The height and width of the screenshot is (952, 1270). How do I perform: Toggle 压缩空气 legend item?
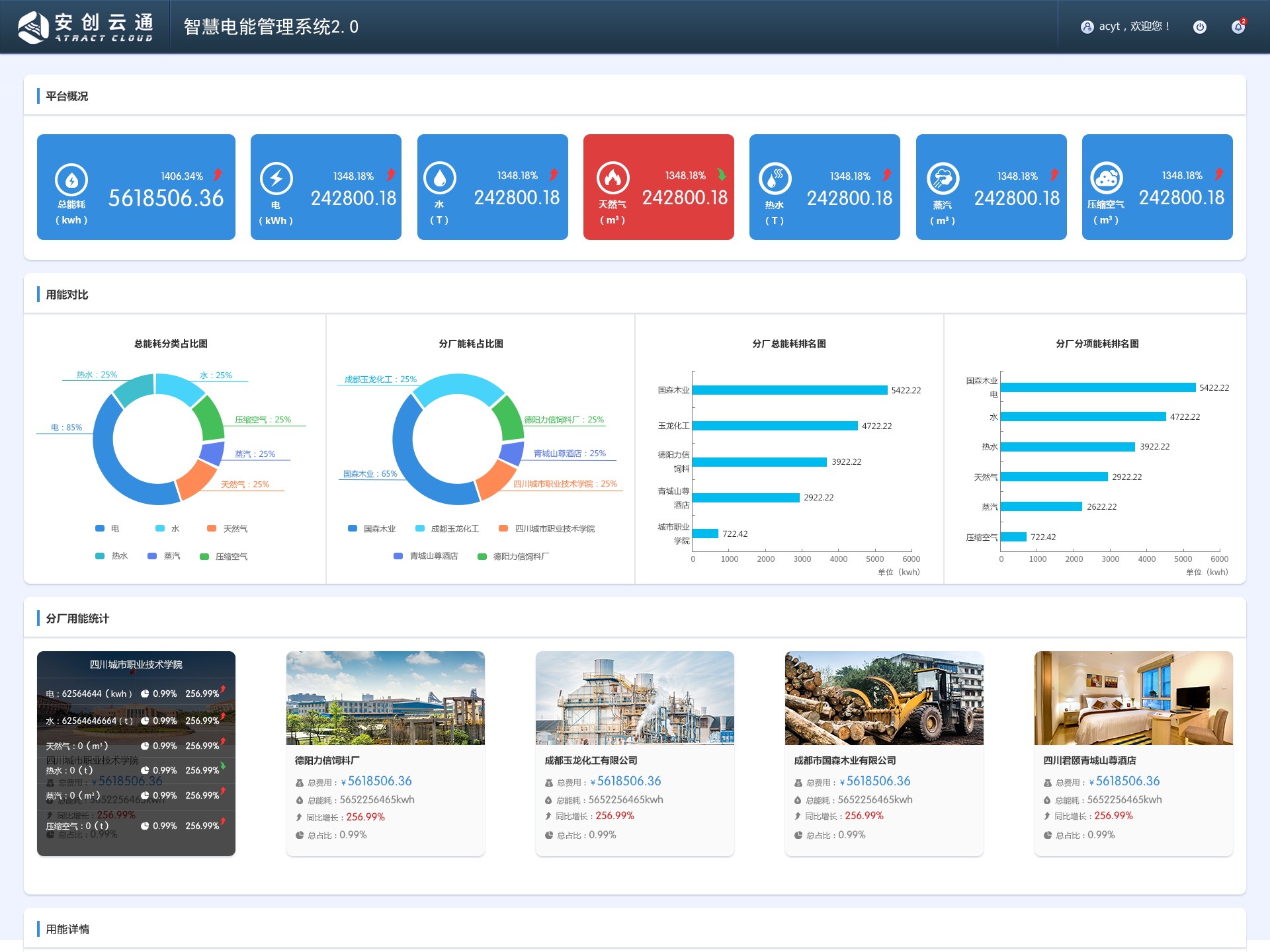point(224,557)
